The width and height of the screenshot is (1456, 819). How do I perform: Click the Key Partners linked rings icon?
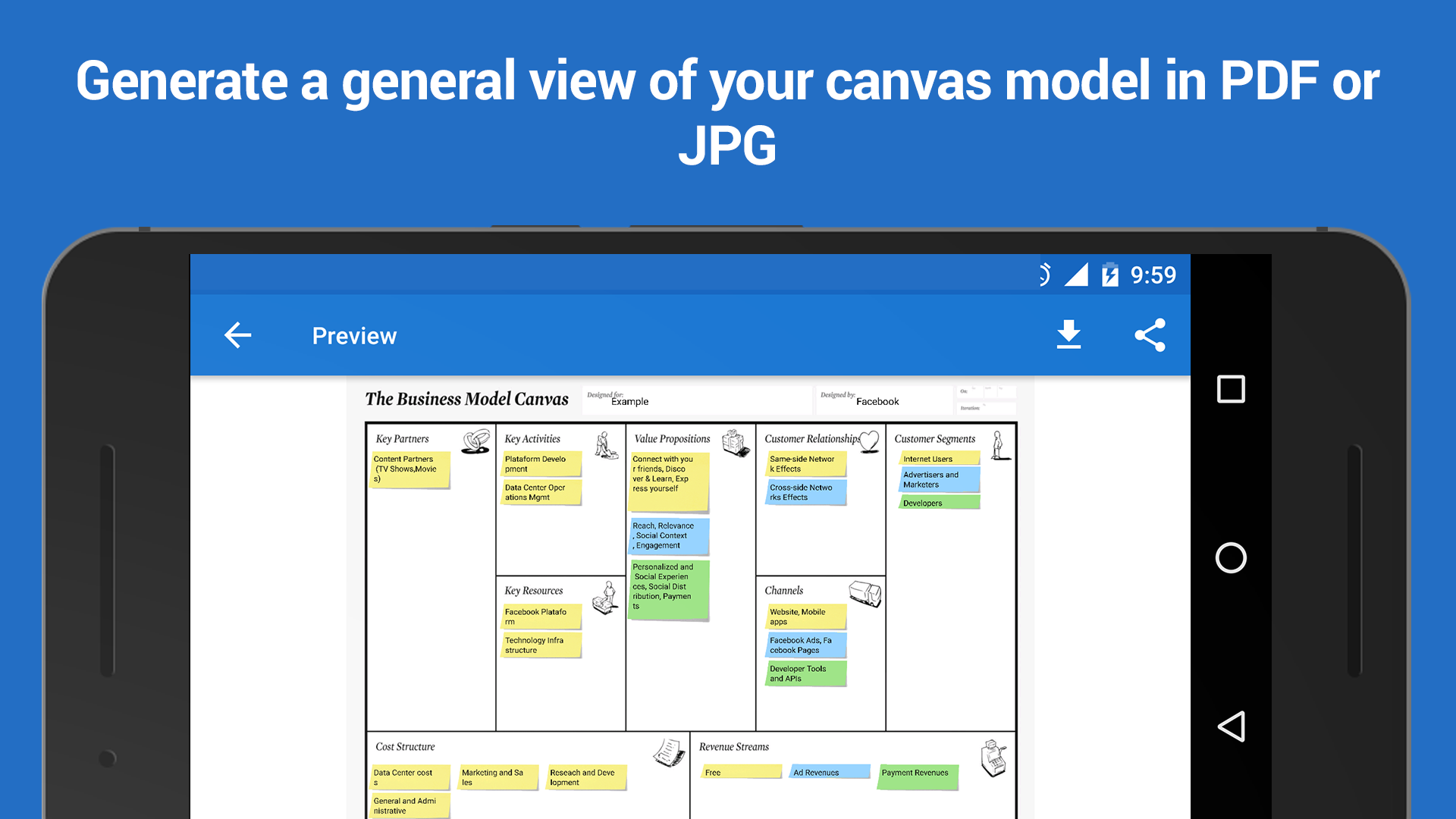coord(476,441)
